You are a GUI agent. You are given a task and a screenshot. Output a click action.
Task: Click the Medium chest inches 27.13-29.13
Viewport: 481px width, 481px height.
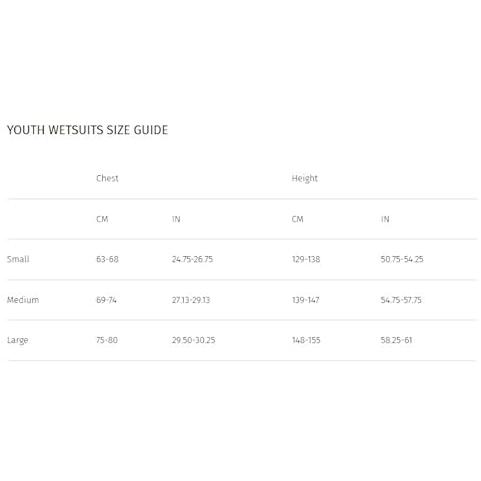(191, 300)
